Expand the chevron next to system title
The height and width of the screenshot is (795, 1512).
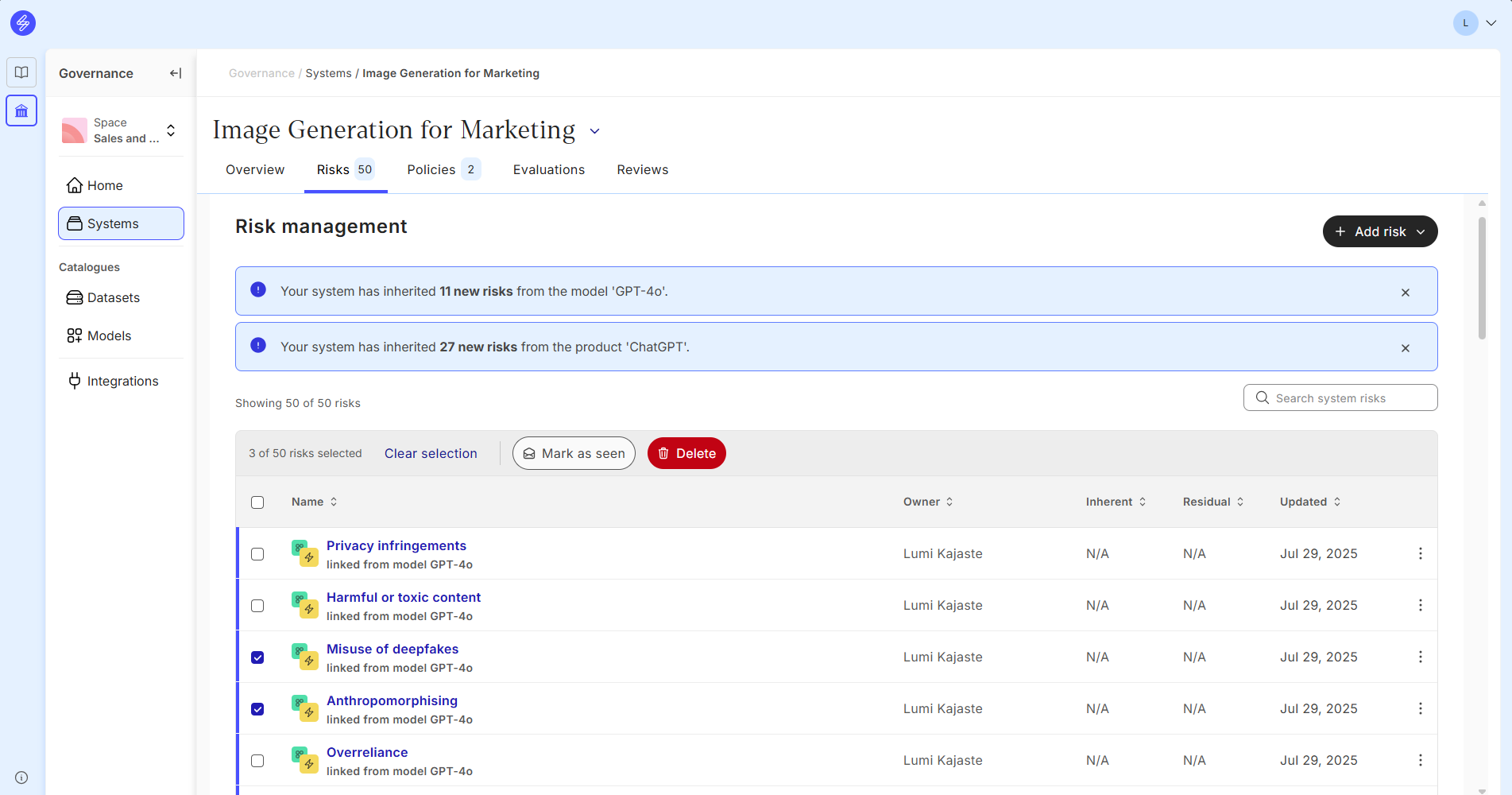pyautogui.click(x=594, y=131)
